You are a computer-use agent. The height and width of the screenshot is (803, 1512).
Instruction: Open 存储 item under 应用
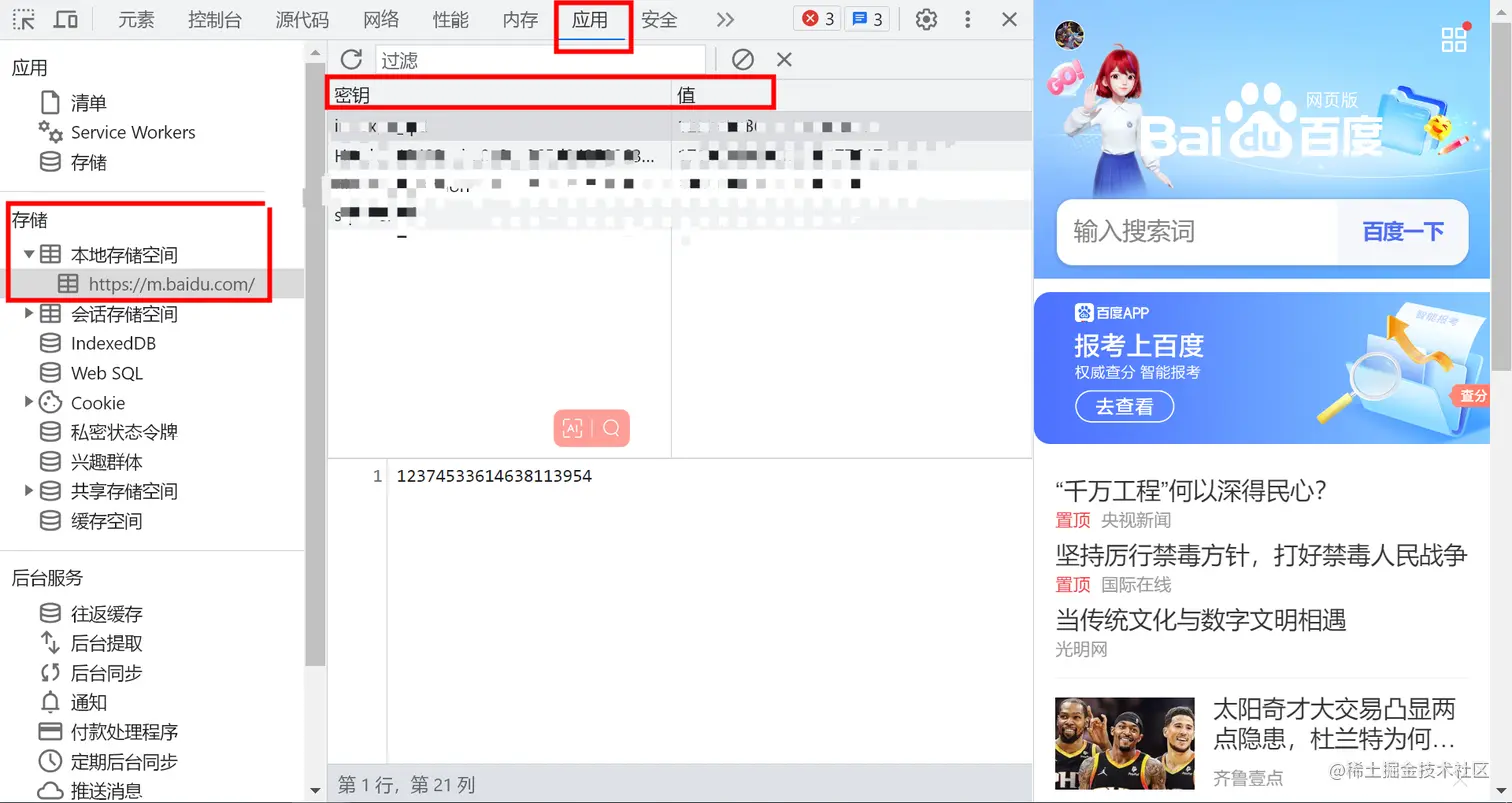[89, 162]
